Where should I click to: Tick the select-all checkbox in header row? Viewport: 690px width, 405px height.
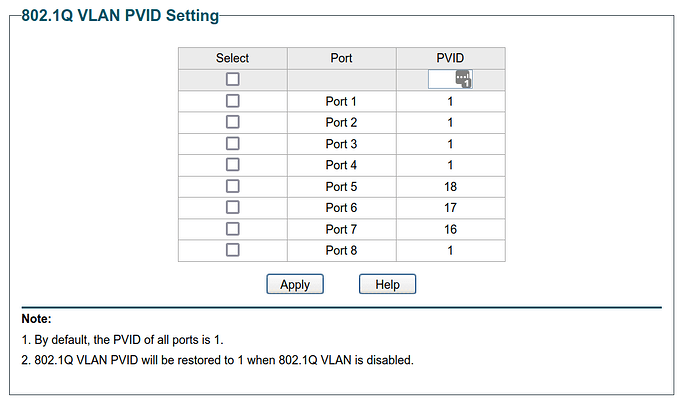pos(232,79)
